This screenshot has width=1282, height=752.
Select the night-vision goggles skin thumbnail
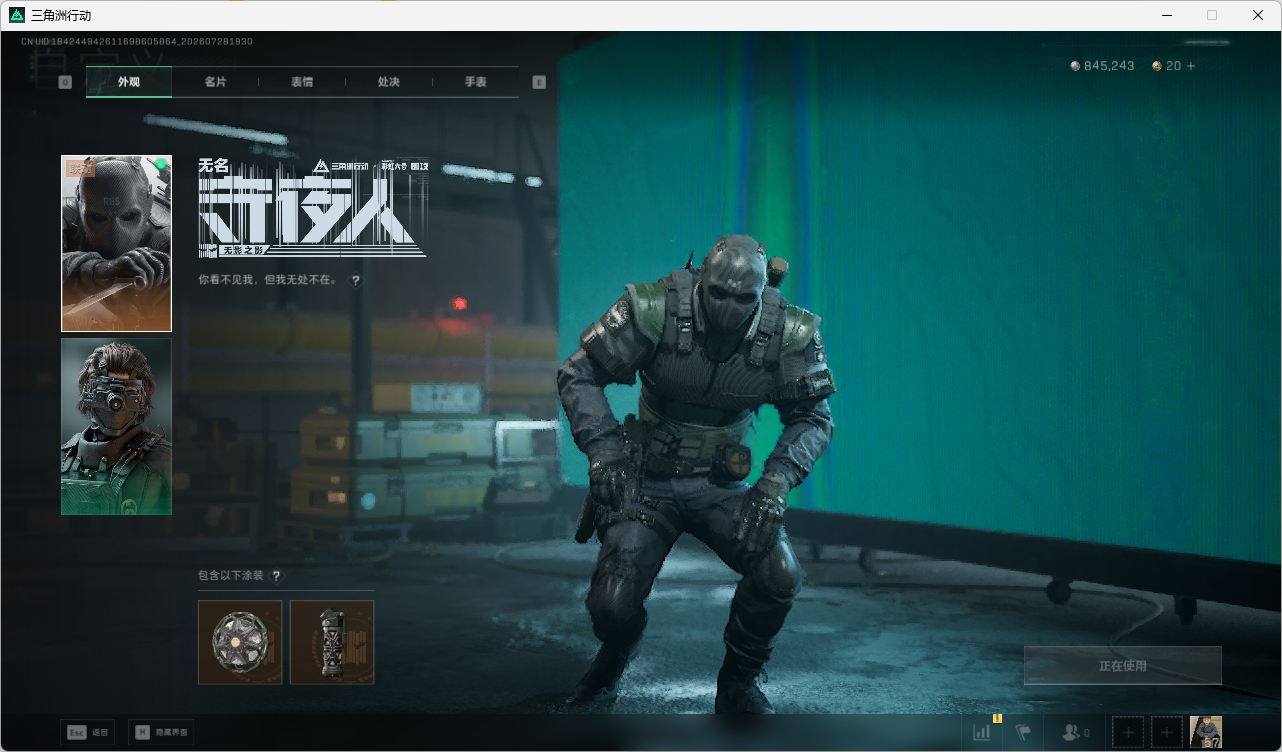click(x=116, y=426)
